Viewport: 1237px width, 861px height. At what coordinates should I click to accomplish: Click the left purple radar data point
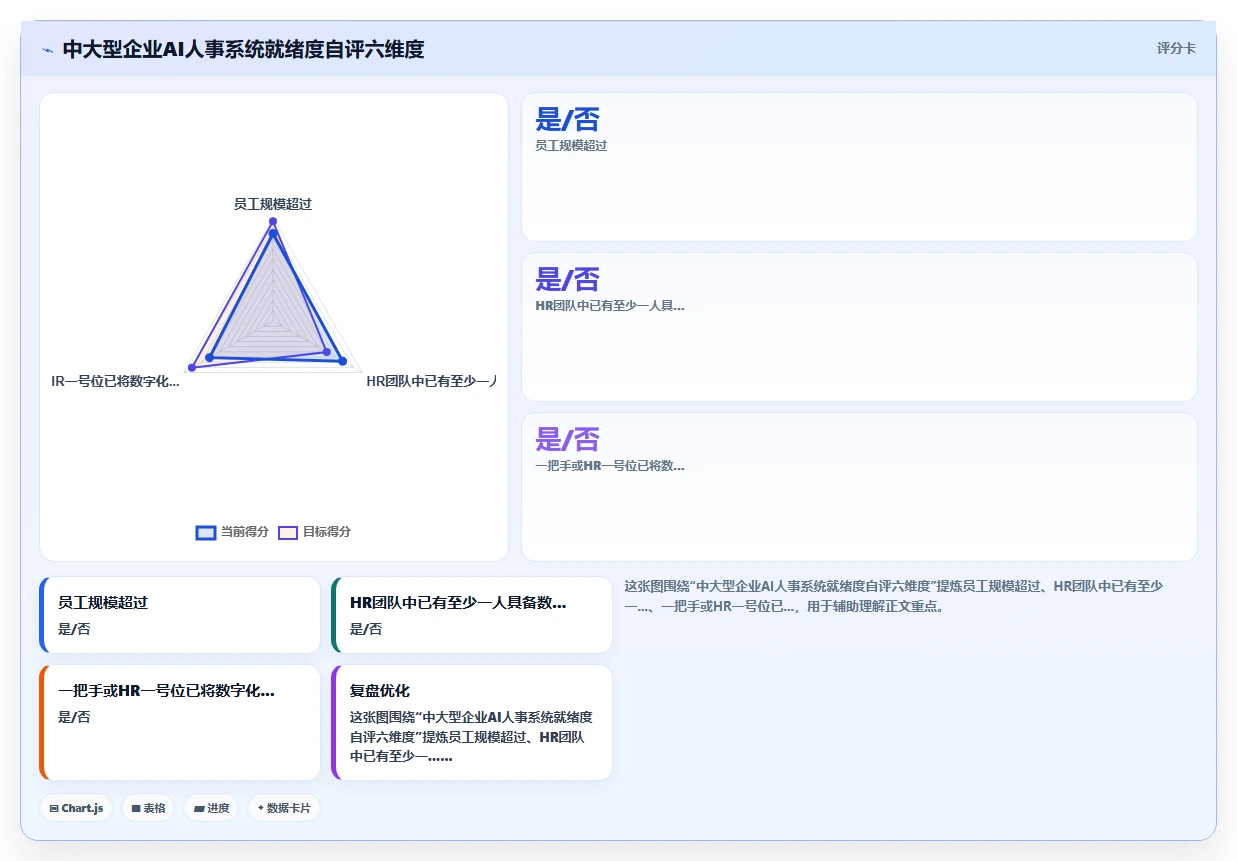[192, 368]
